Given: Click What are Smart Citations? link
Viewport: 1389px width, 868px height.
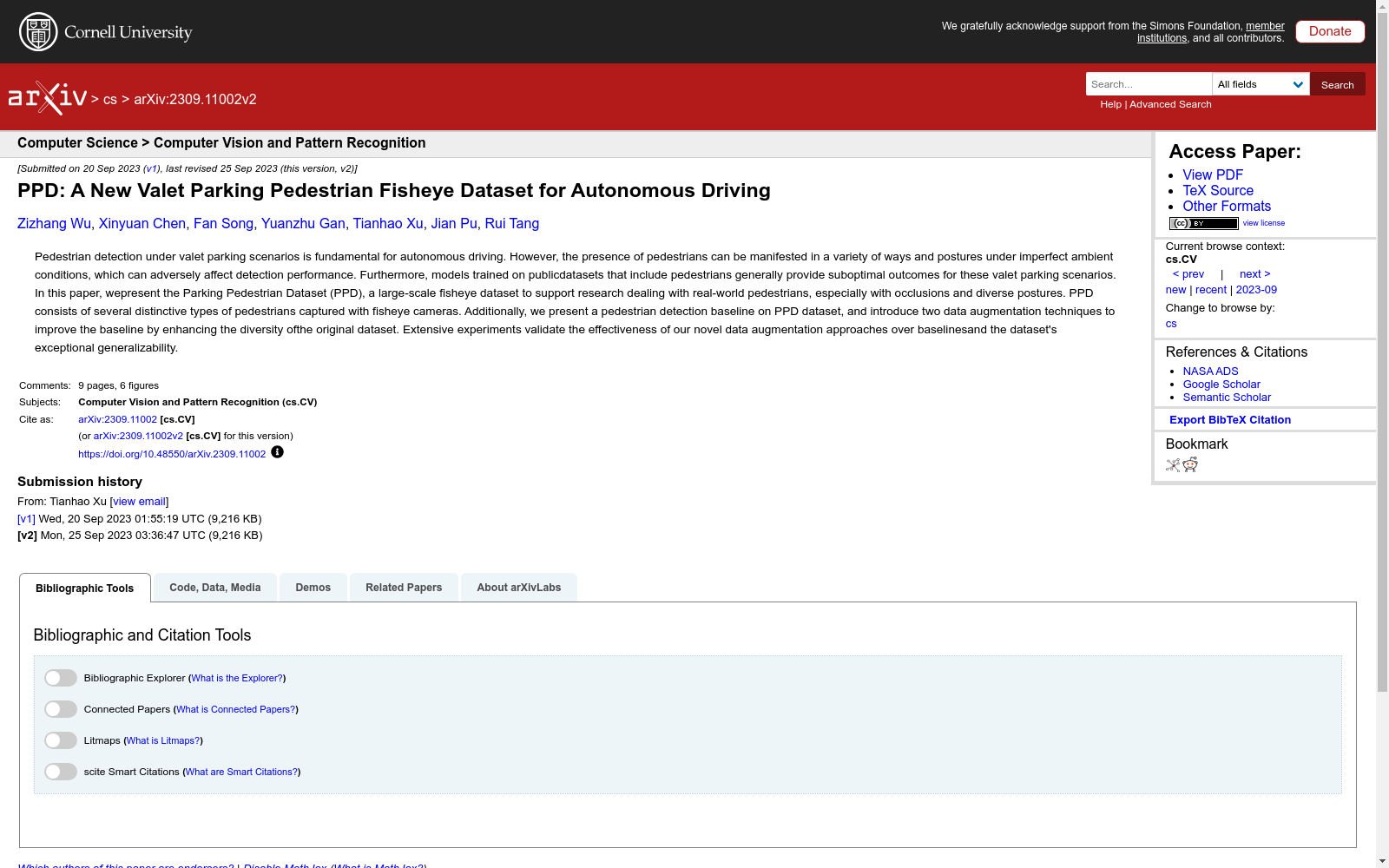Looking at the screenshot, I should click(242, 772).
